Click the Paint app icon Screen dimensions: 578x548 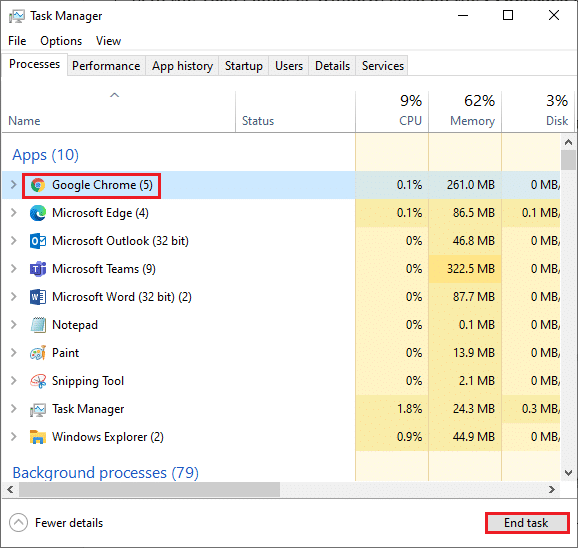tap(38, 353)
